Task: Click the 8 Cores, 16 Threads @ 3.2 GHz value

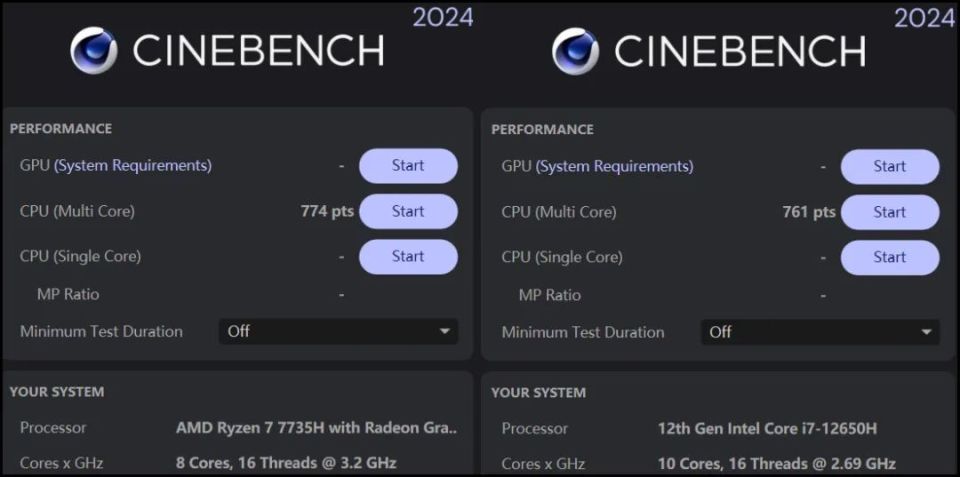Action: pyautogui.click(x=286, y=463)
